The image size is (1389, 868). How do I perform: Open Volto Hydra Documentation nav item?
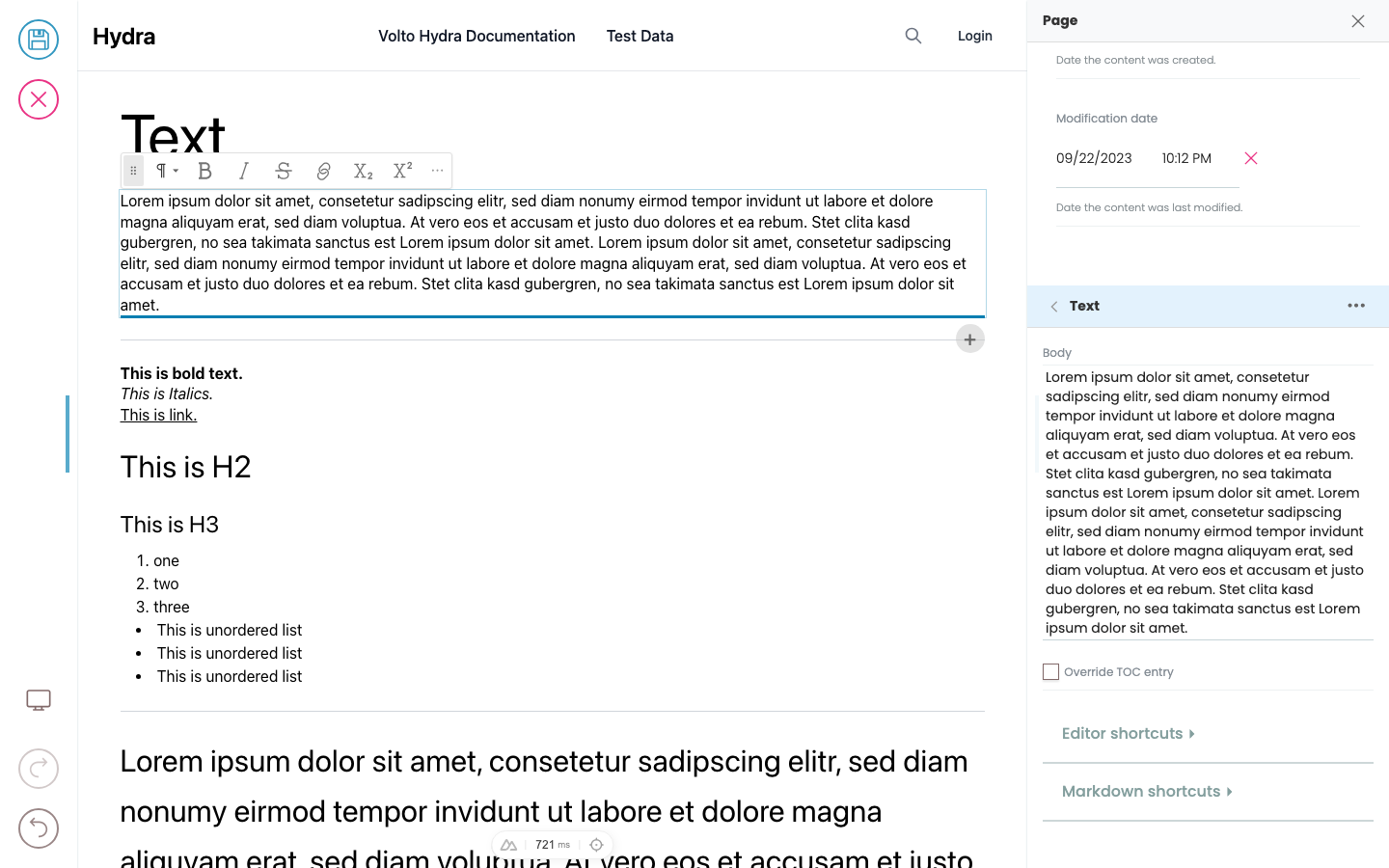coord(477,36)
